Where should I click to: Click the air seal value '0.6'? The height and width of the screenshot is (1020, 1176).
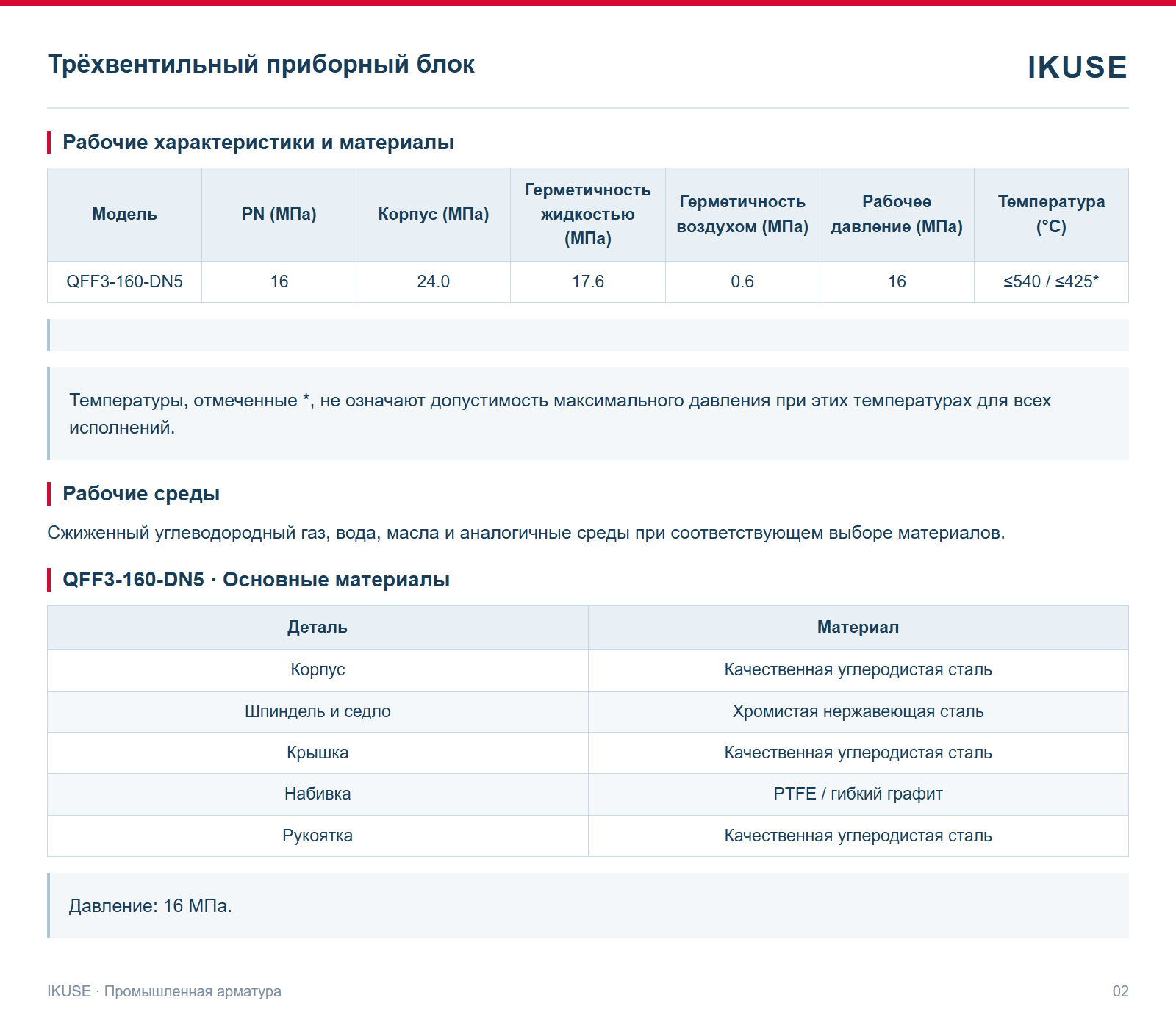(x=742, y=281)
